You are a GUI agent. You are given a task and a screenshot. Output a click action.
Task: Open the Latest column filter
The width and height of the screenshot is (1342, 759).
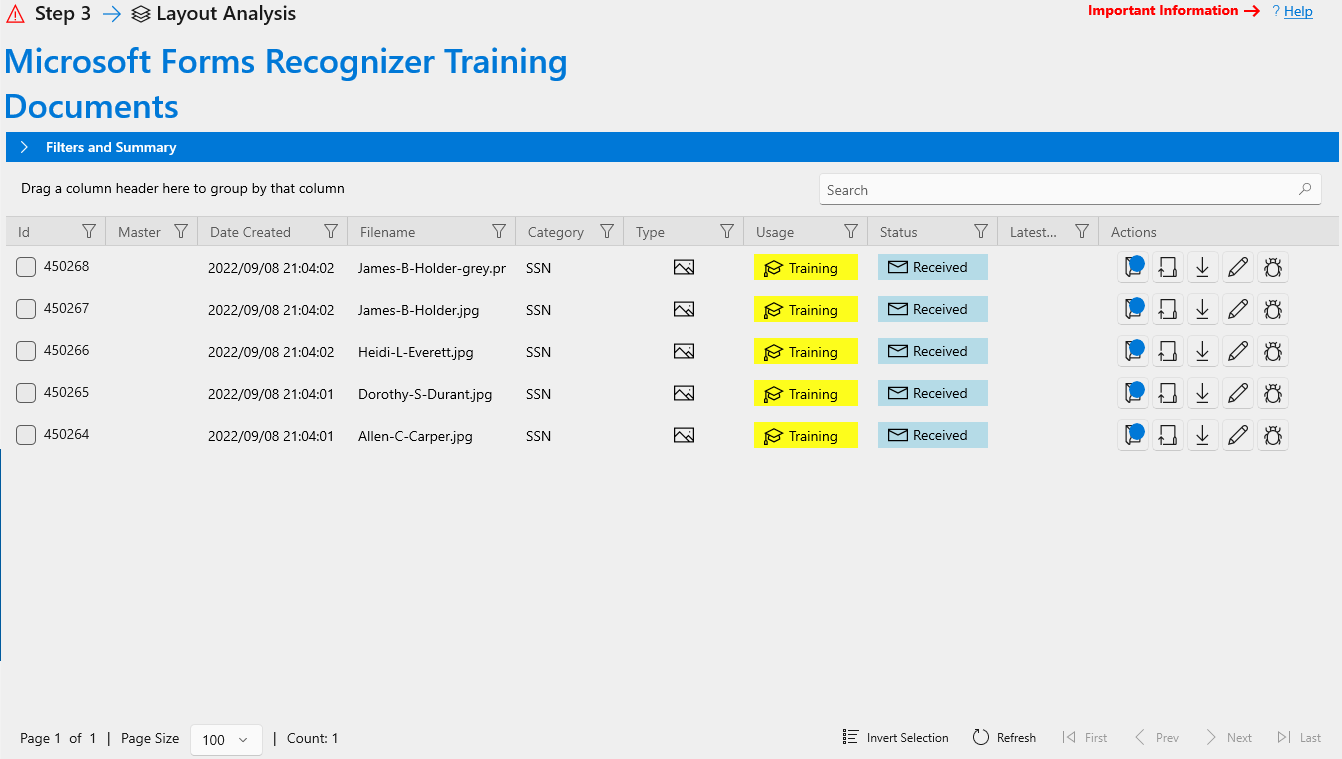click(x=1082, y=231)
